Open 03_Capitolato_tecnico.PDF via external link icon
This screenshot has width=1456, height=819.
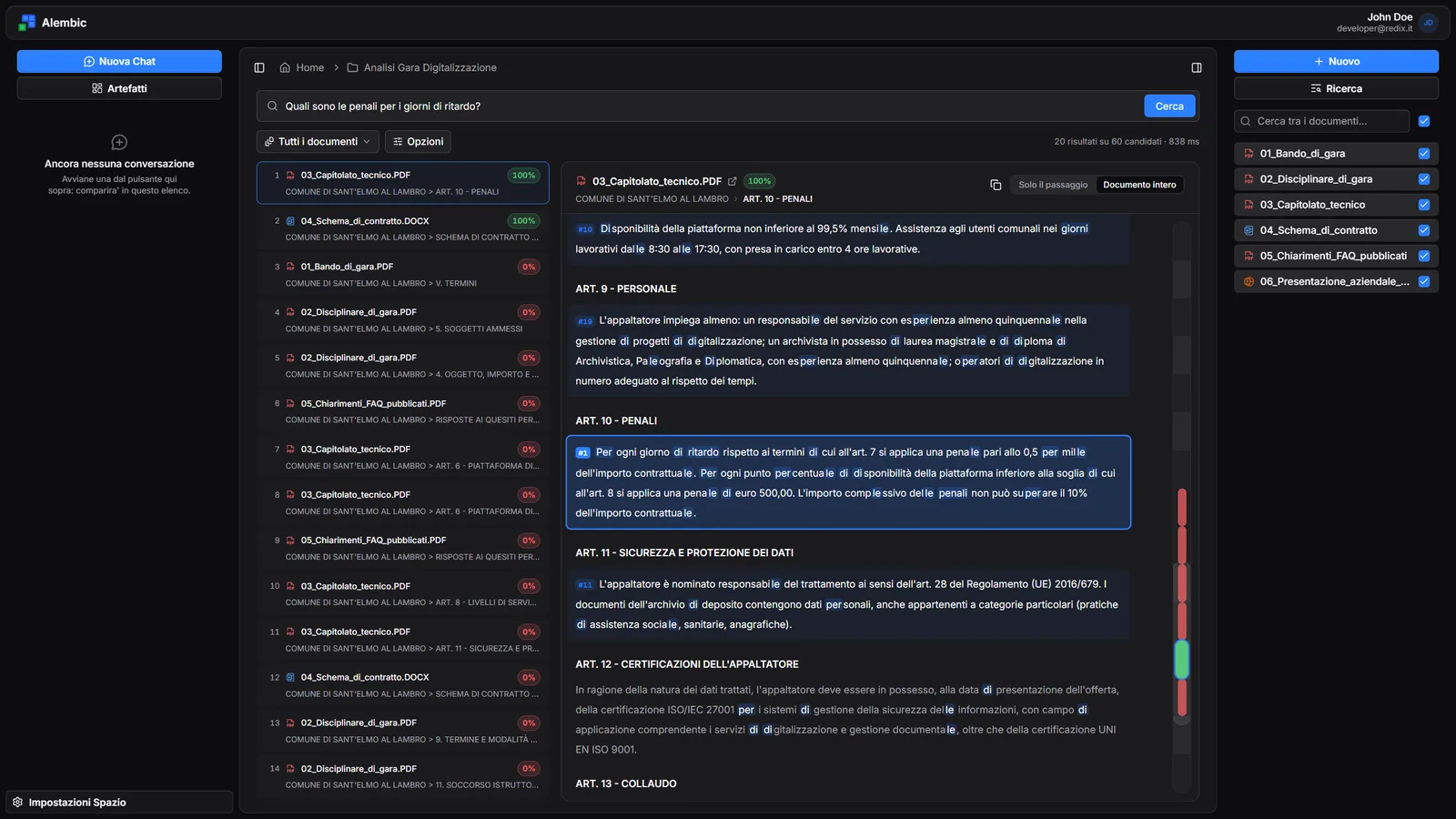pyautogui.click(x=732, y=181)
